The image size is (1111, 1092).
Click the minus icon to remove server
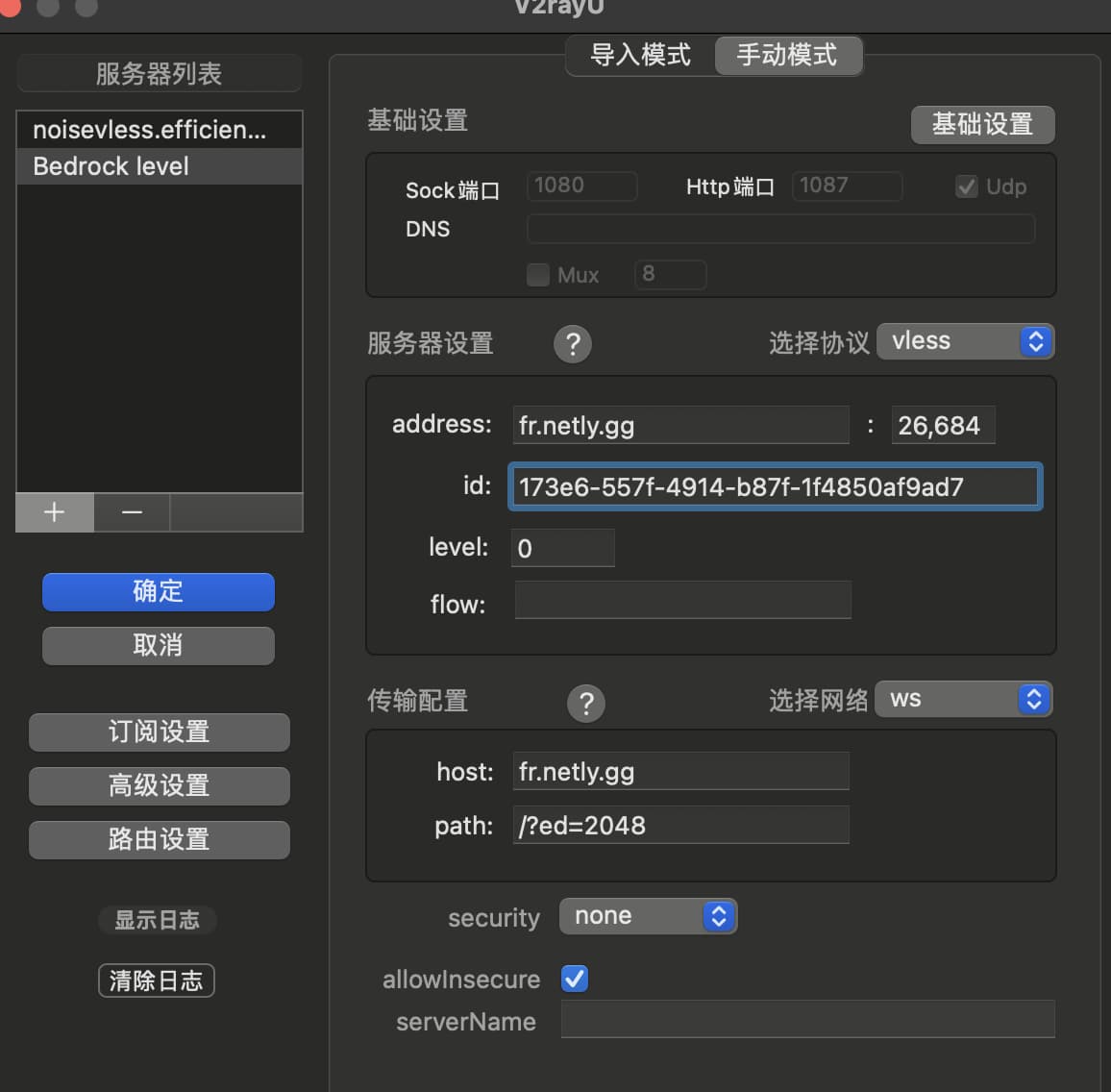point(132,512)
